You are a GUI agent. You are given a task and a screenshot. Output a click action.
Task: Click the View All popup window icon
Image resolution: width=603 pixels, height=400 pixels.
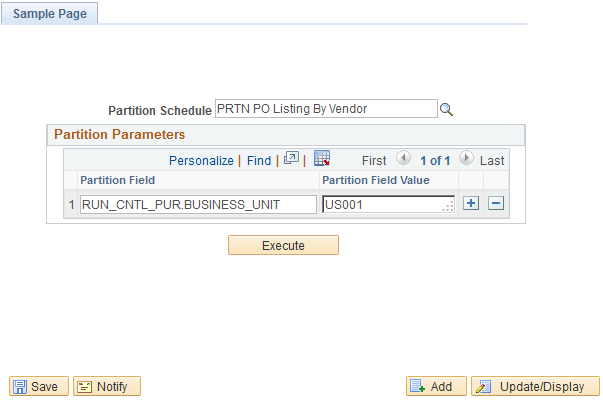click(x=291, y=158)
